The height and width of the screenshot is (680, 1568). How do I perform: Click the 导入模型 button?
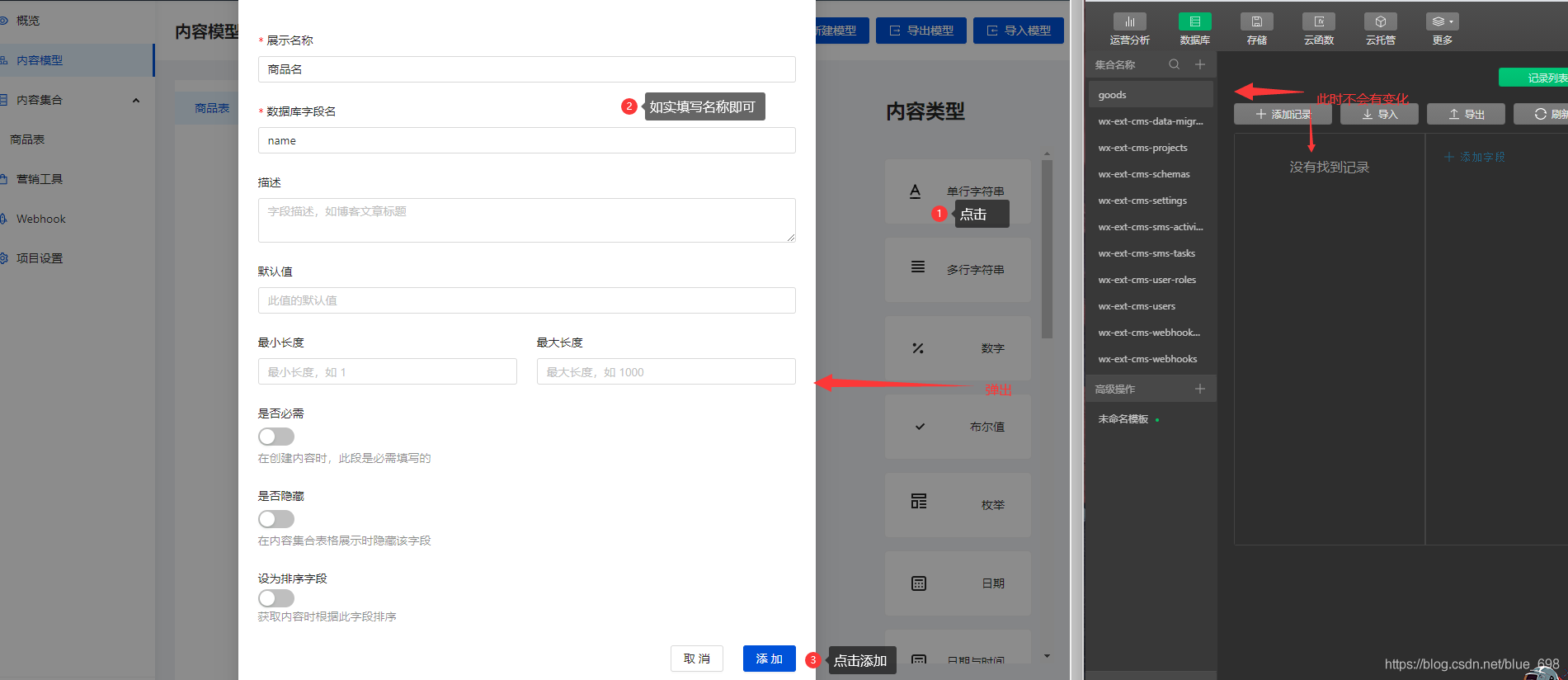point(1019,31)
